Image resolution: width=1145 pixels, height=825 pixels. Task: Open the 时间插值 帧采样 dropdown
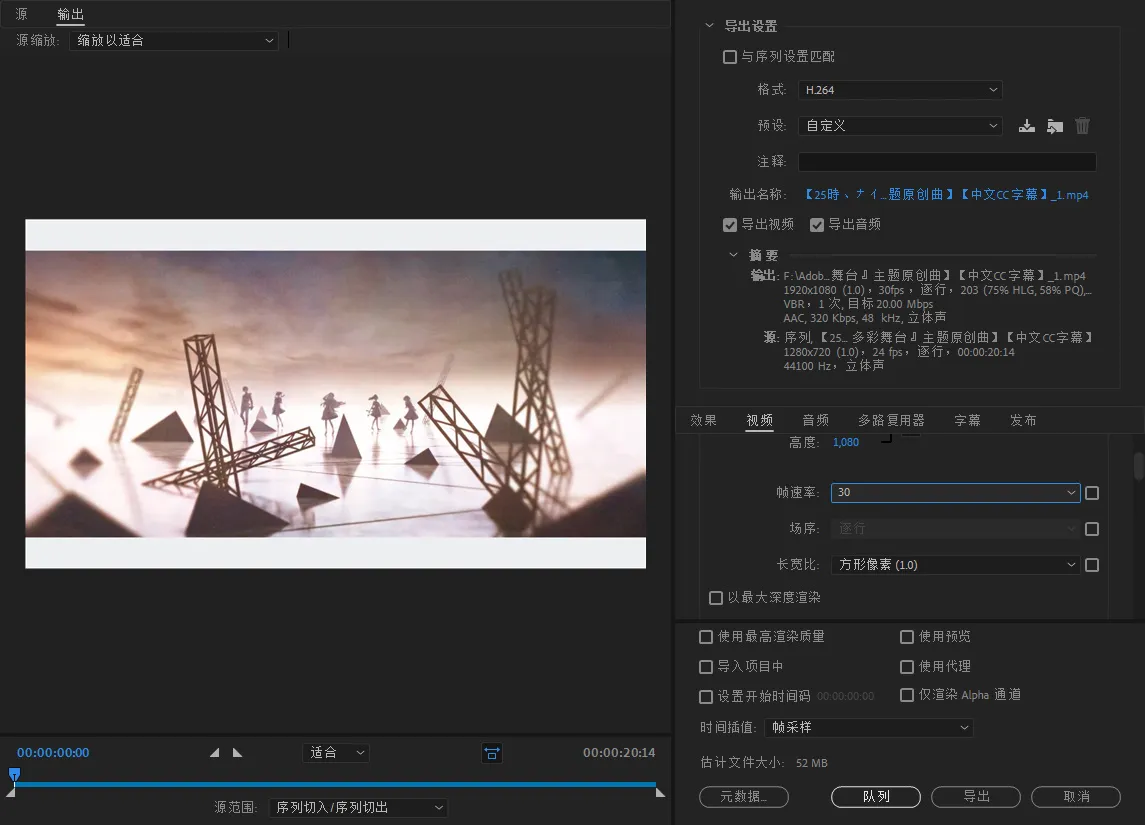(x=868, y=727)
